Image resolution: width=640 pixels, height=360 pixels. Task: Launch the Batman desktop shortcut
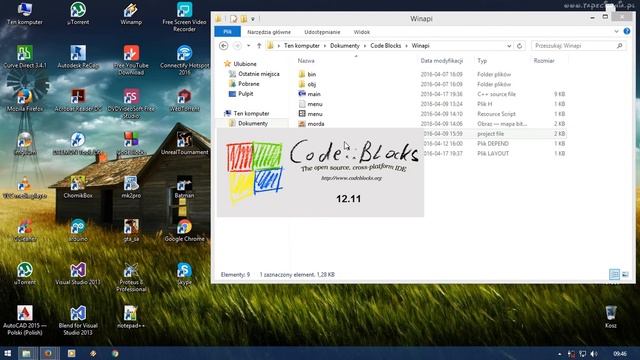184,187
